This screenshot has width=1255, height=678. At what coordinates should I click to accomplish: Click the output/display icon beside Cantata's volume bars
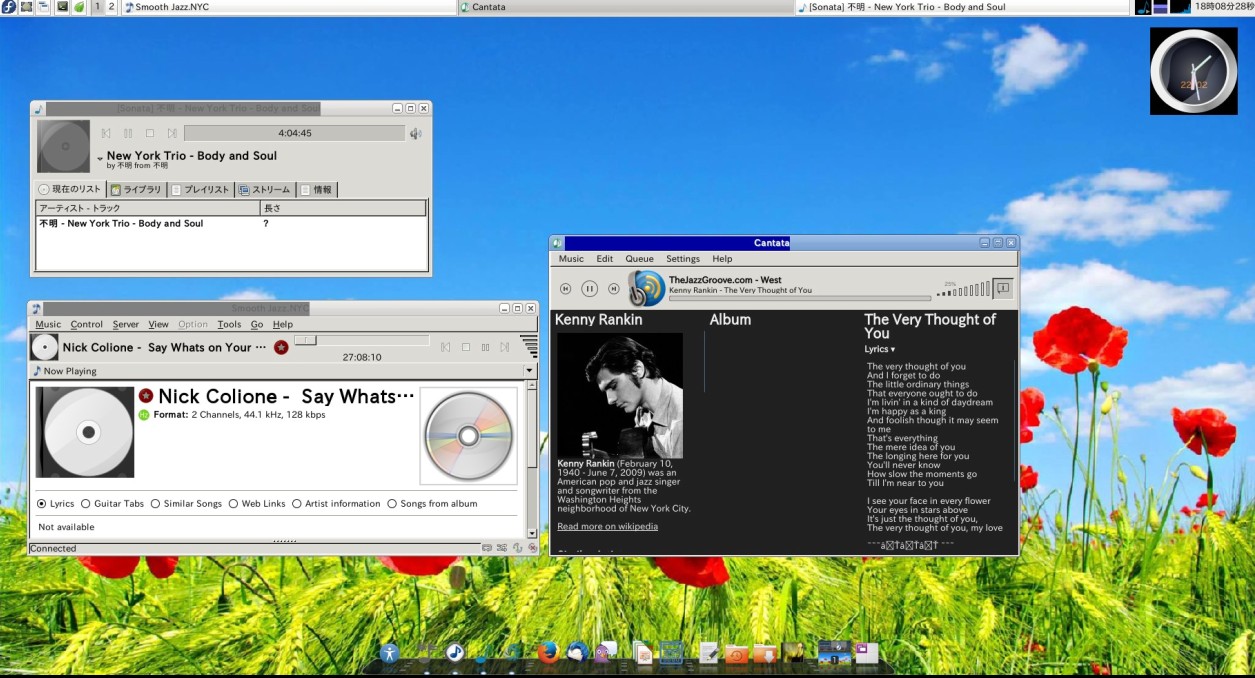pos(1002,288)
